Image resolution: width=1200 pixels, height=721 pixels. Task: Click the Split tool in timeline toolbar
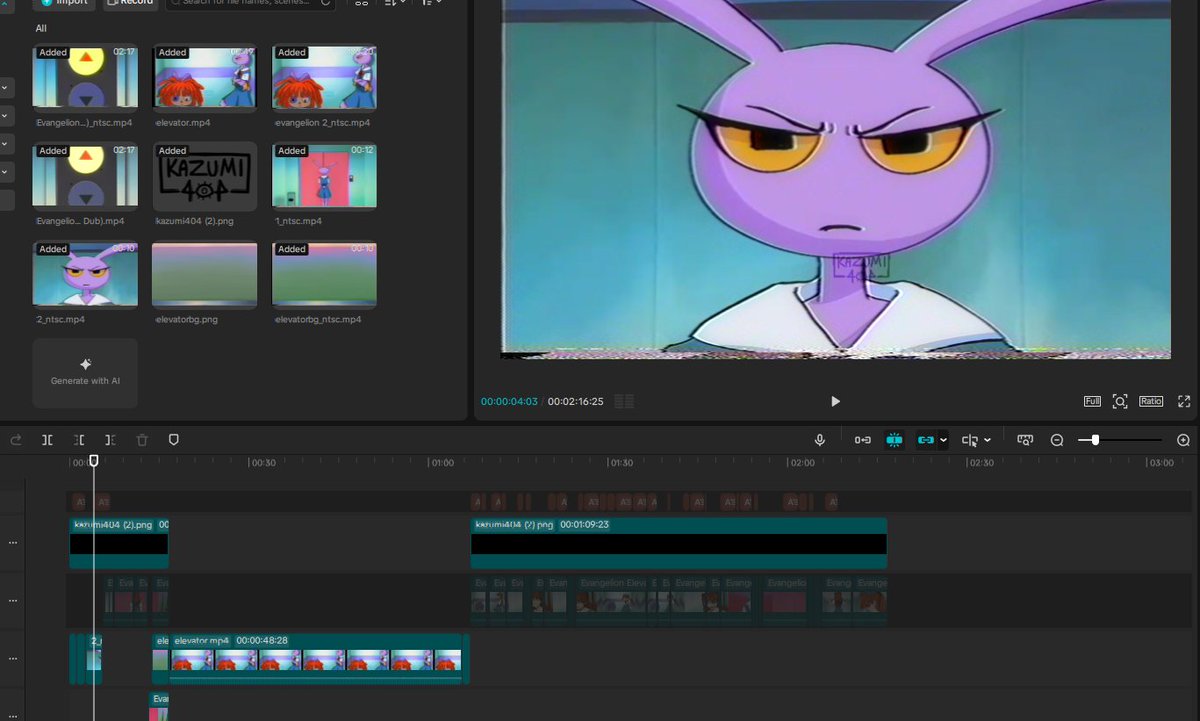(x=47, y=440)
